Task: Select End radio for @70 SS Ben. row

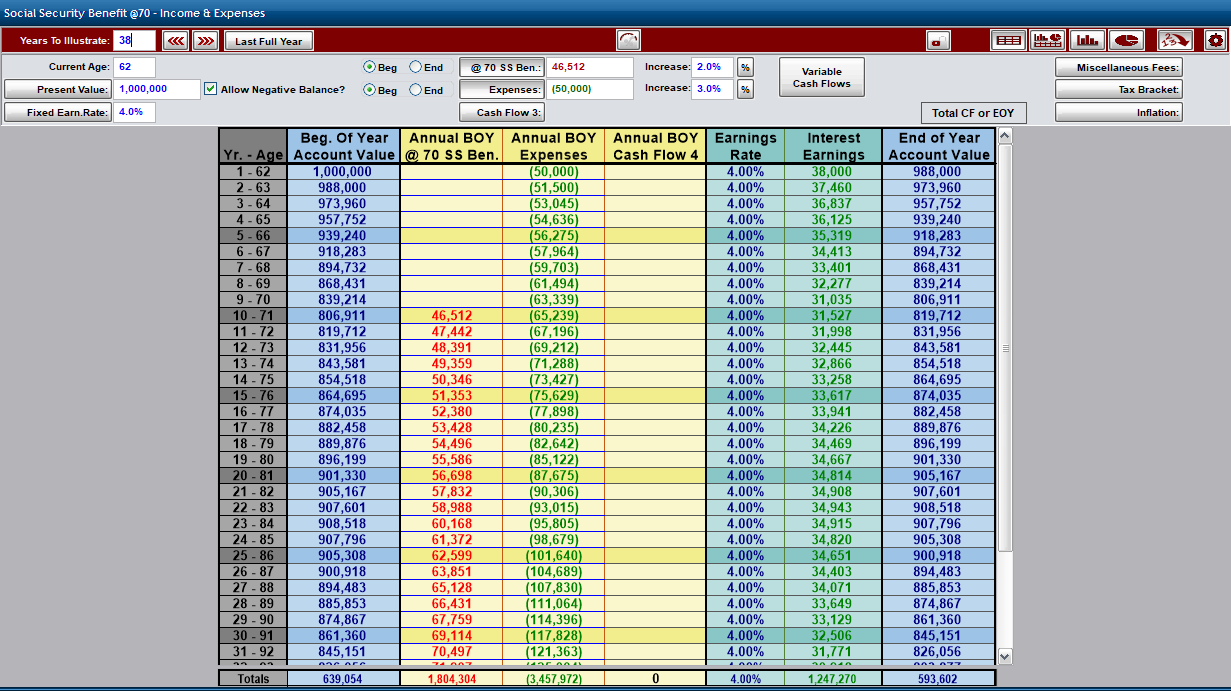Action: pyautogui.click(x=415, y=67)
